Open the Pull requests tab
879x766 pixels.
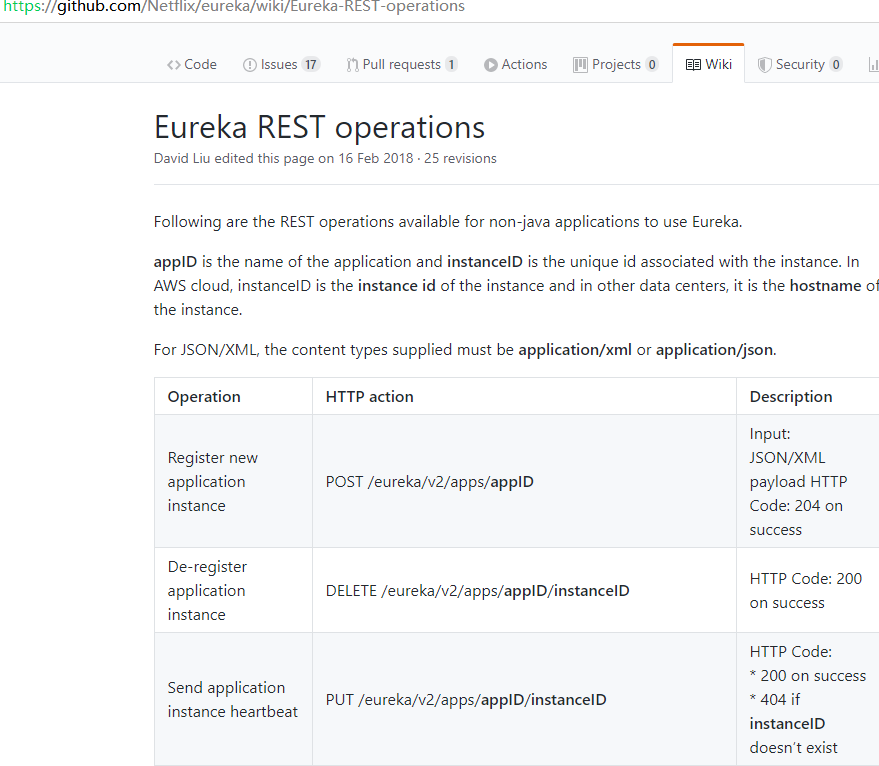pos(402,64)
